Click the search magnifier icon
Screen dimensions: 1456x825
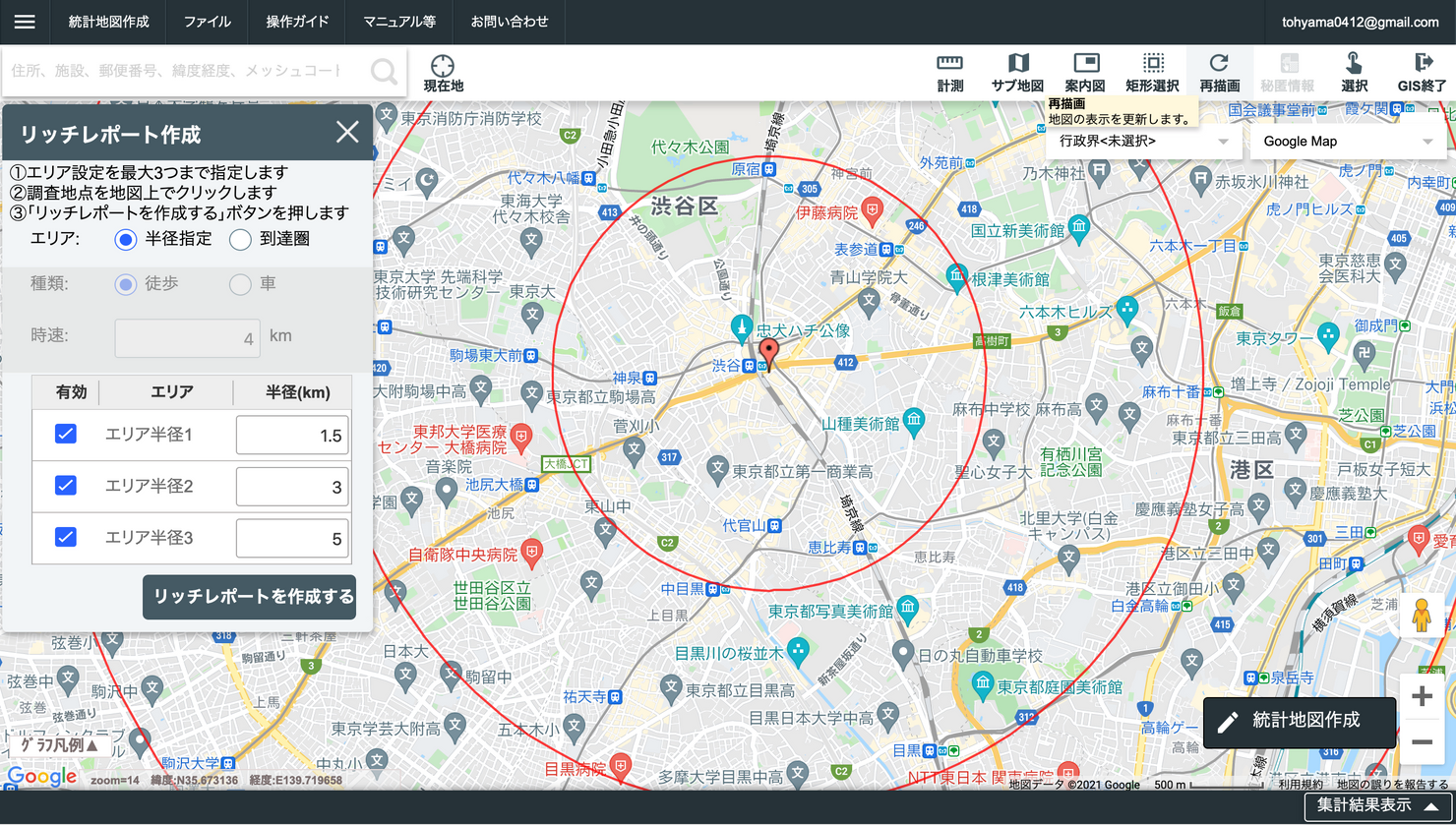384,71
